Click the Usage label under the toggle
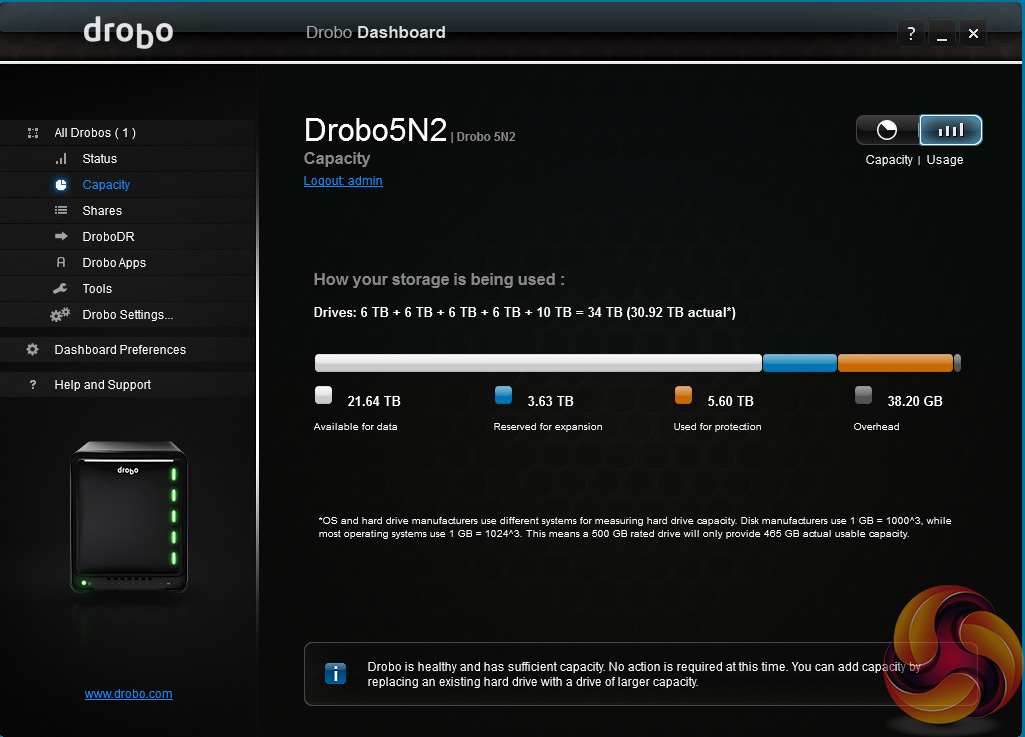Screen dimensions: 1025x737 [x=945, y=160]
